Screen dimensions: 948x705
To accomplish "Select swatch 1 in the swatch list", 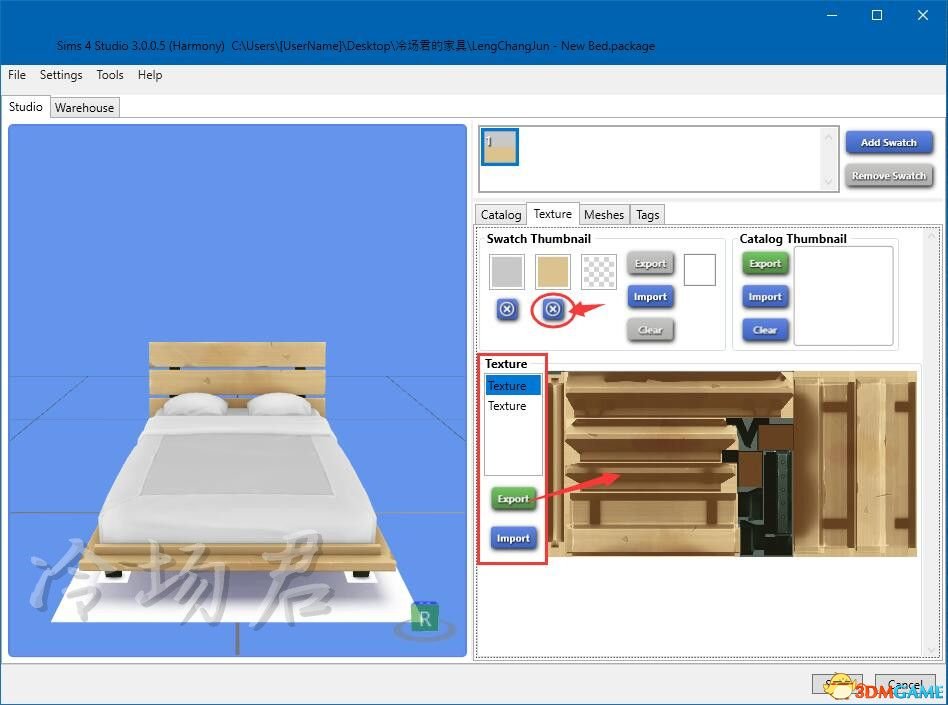I will [500, 147].
